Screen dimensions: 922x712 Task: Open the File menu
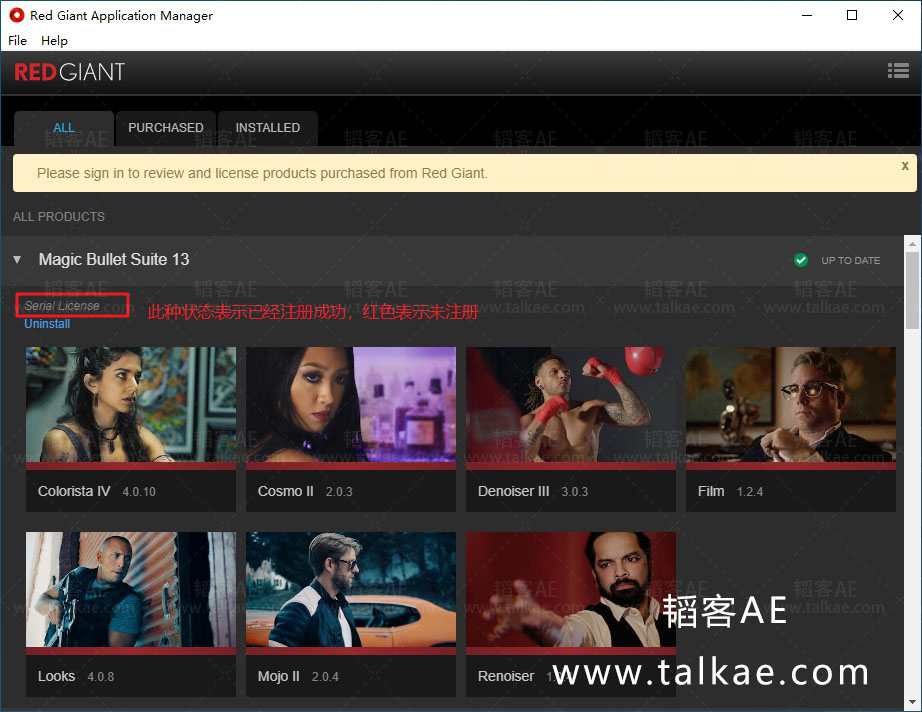(x=17, y=41)
